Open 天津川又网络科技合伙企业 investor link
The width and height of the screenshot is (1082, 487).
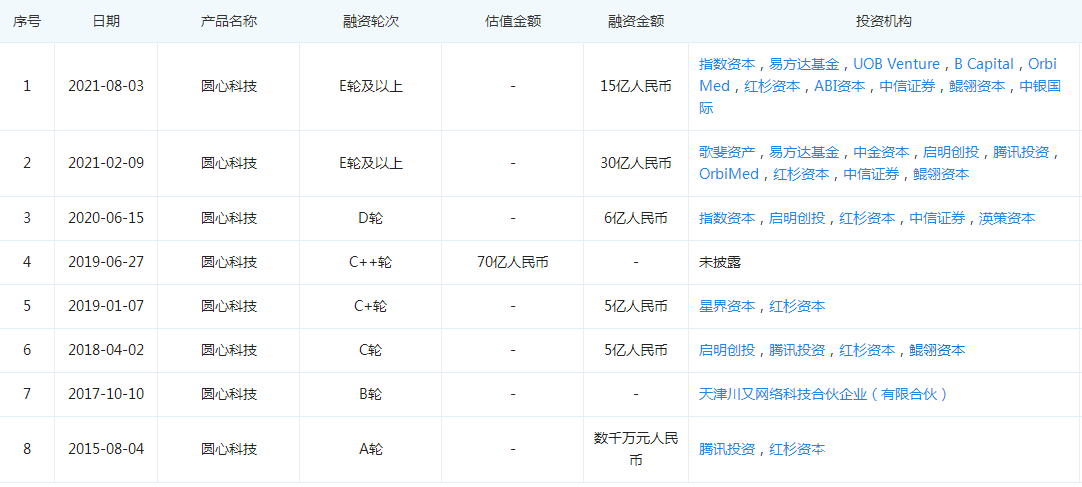pos(823,395)
